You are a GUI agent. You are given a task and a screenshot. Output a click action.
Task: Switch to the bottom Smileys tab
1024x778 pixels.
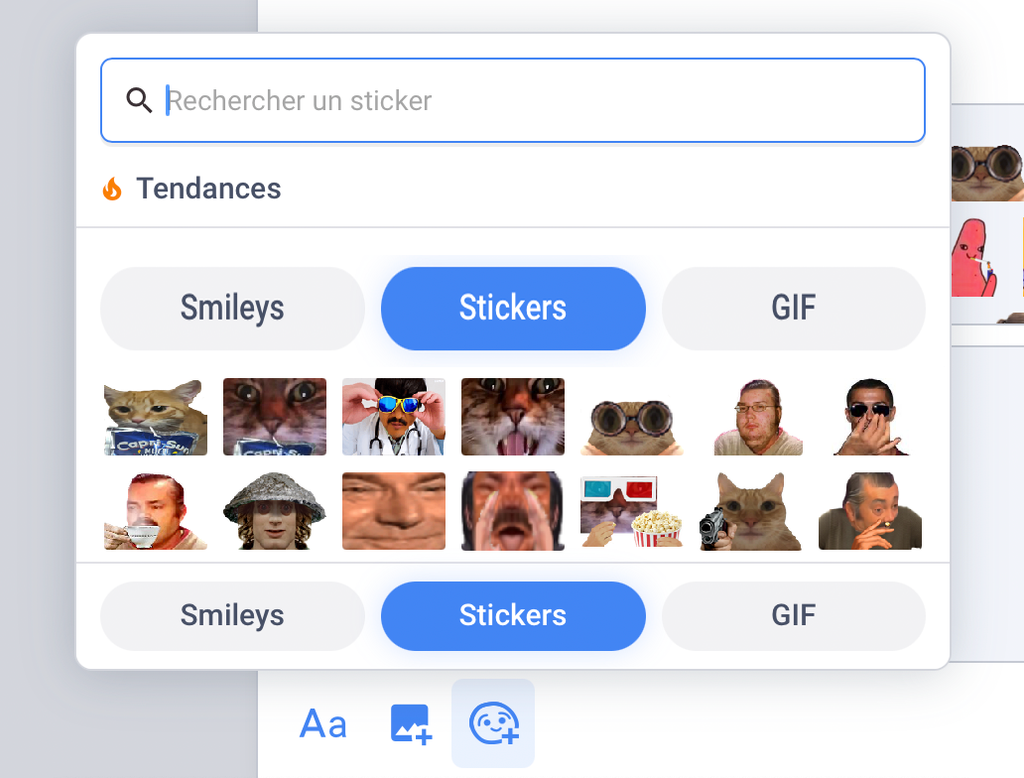tap(232, 615)
